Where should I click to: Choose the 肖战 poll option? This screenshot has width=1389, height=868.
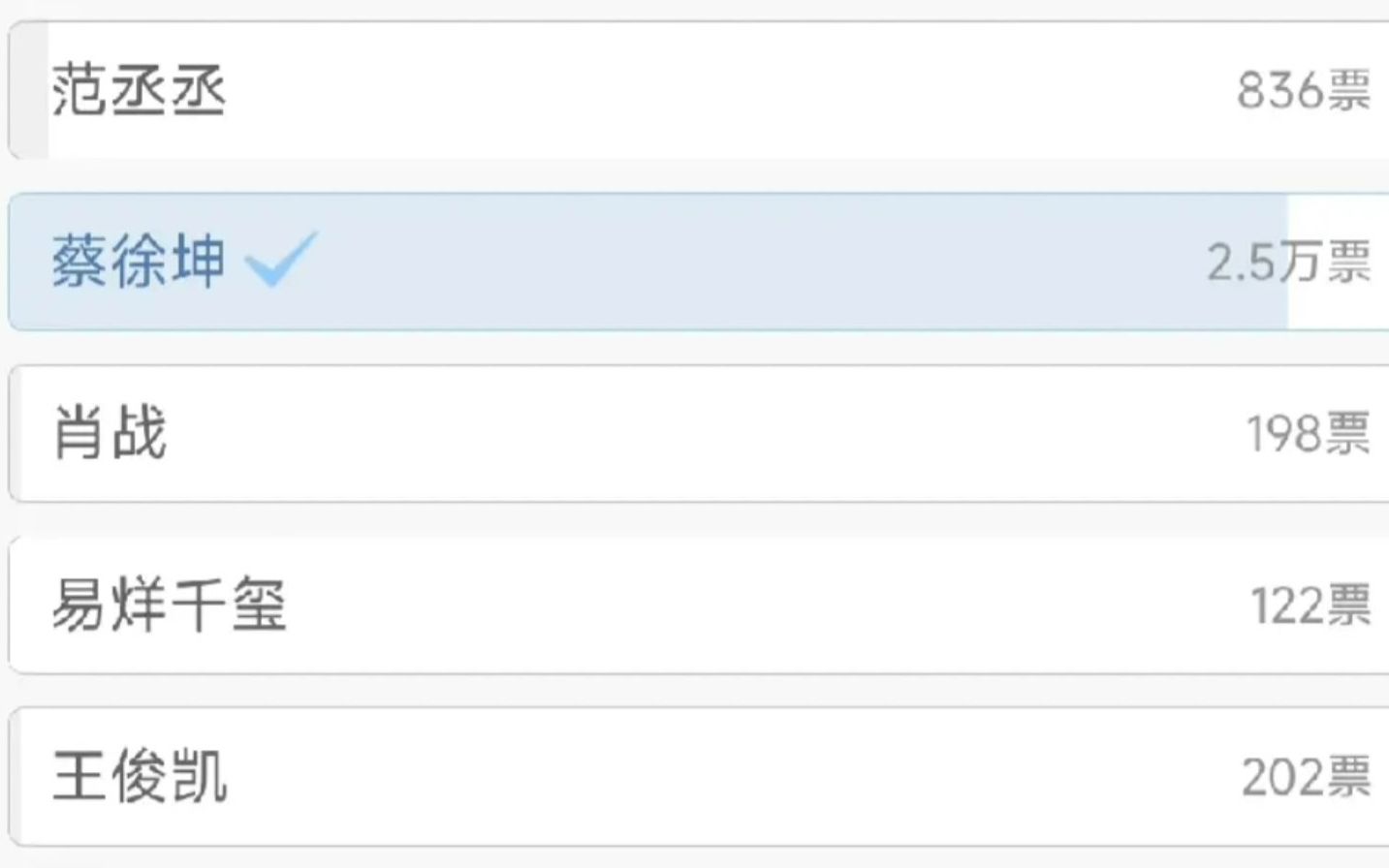tap(698, 433)
